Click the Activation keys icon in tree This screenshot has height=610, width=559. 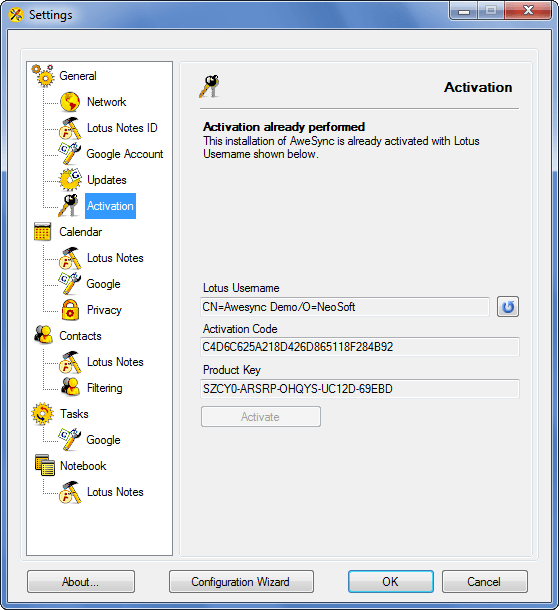(69, 206)
